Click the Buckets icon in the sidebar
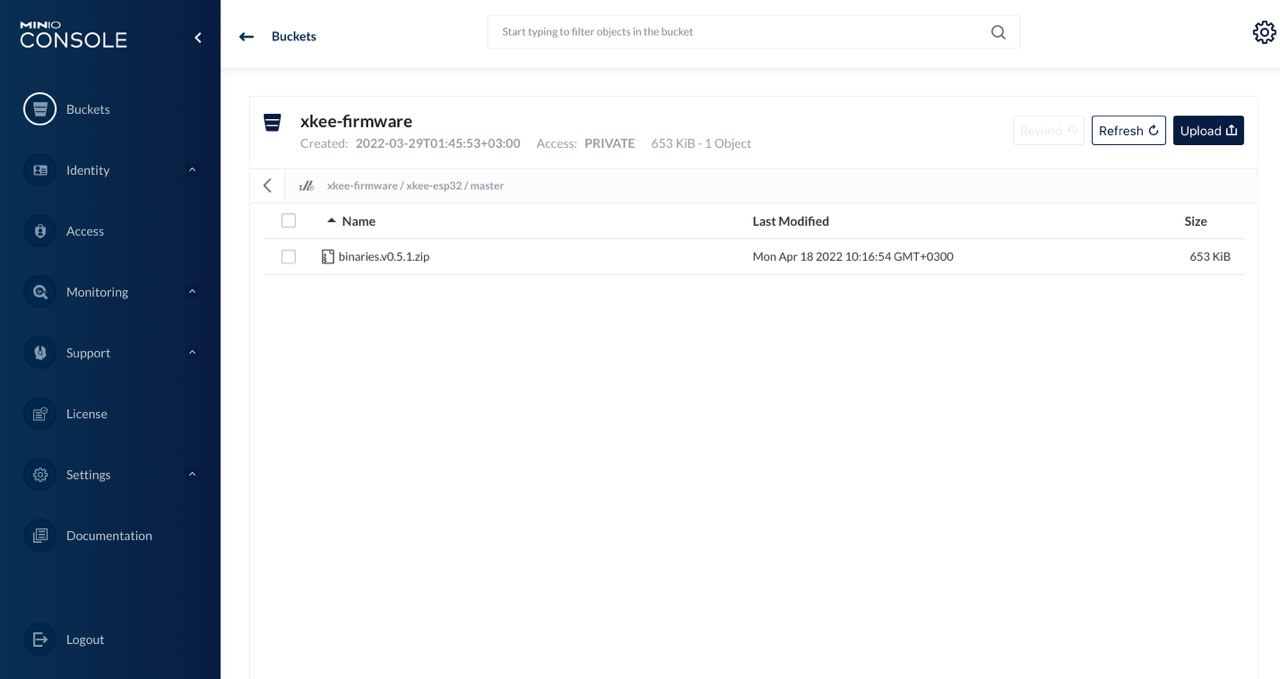 (40, 109)
